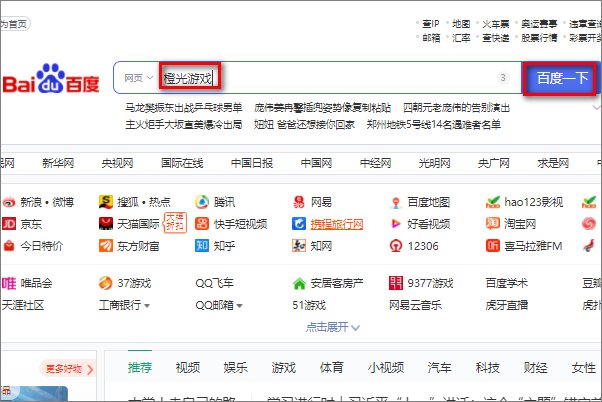602x402 pixels.
Task: Open the 查快递 tool link
Action: [496, 38]
